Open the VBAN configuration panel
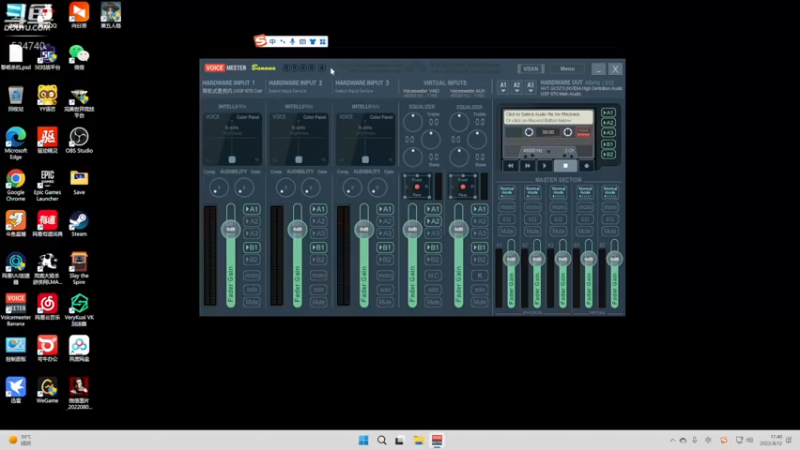Viewport: 800px width, 450px height. pos(531,69)
